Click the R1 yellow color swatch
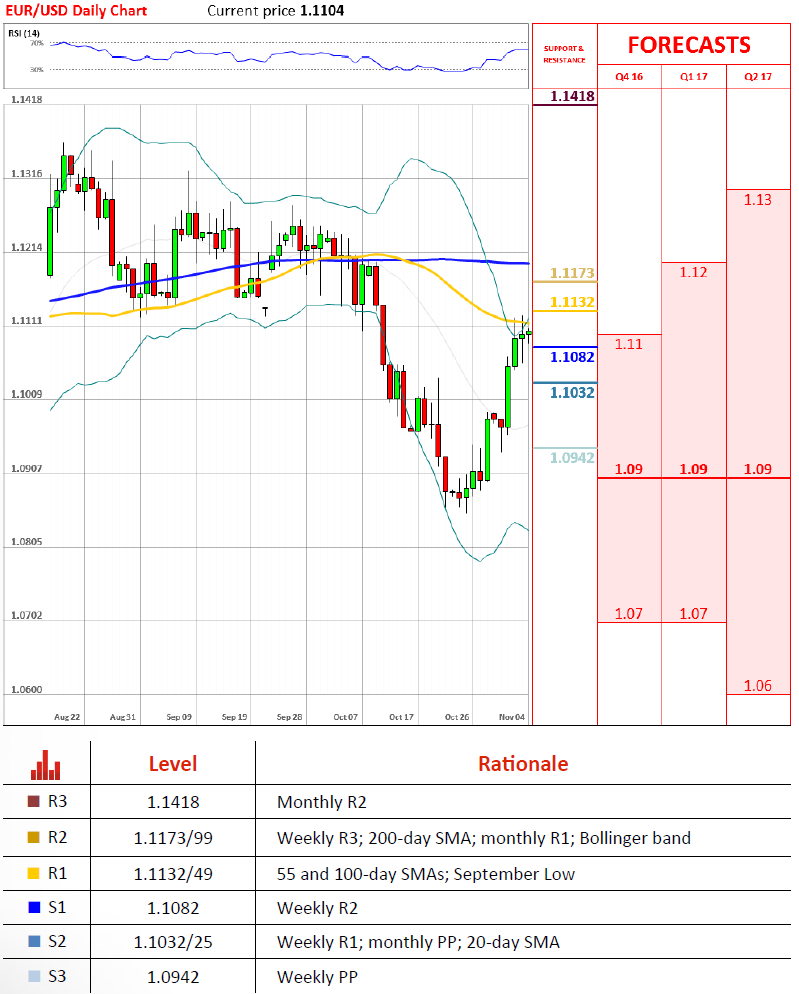This screenshot has width=799, height=994. 34,874
